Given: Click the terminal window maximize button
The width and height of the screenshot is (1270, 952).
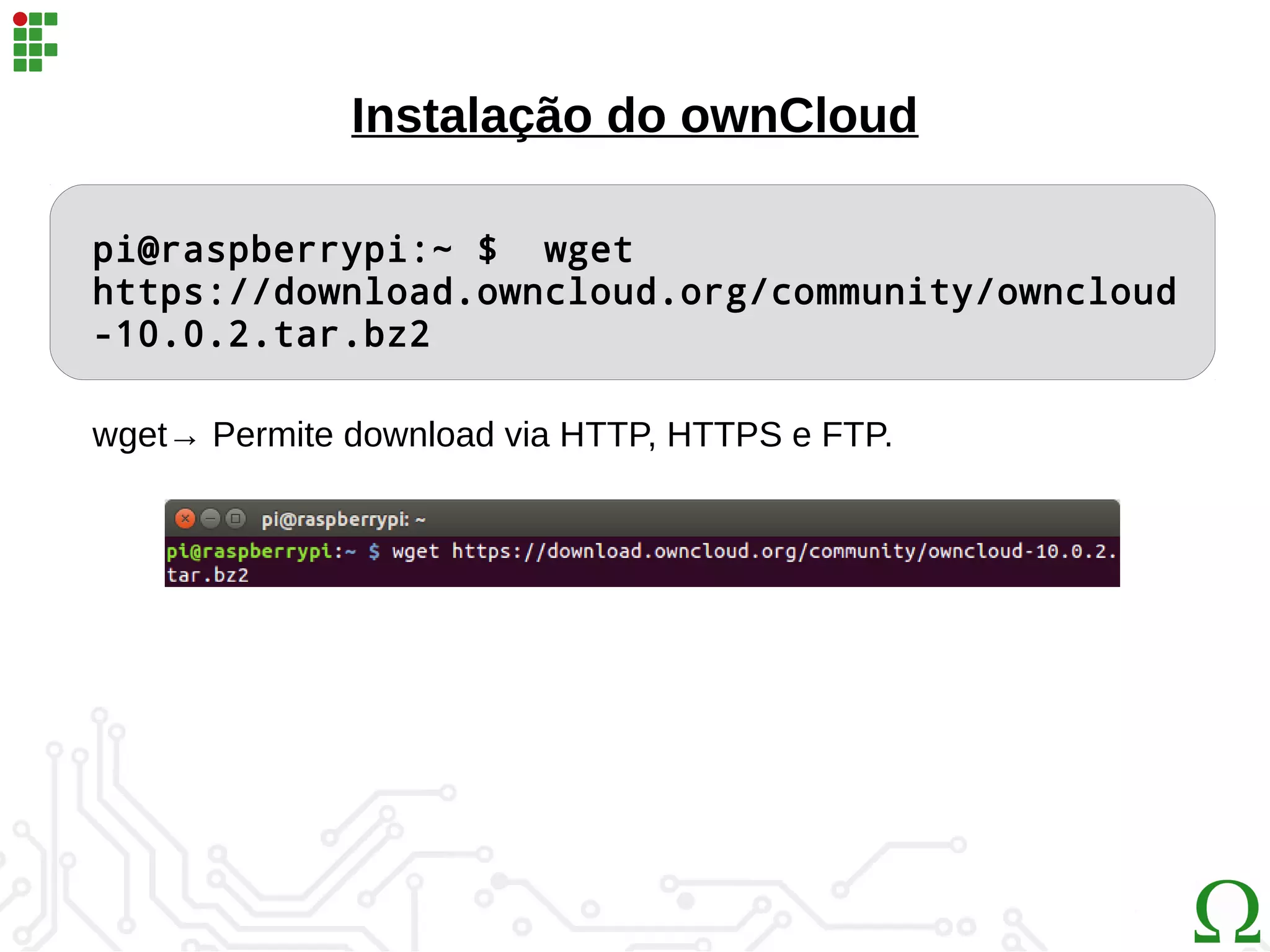Looking at the screenshot, I should click(236, 518).
